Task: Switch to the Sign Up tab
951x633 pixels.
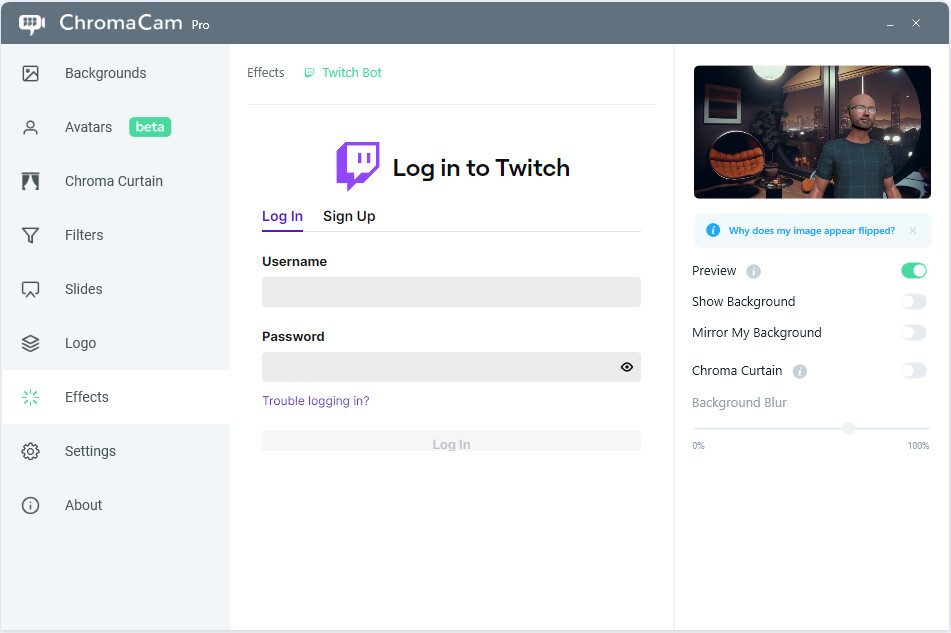Action: (348, 216)
